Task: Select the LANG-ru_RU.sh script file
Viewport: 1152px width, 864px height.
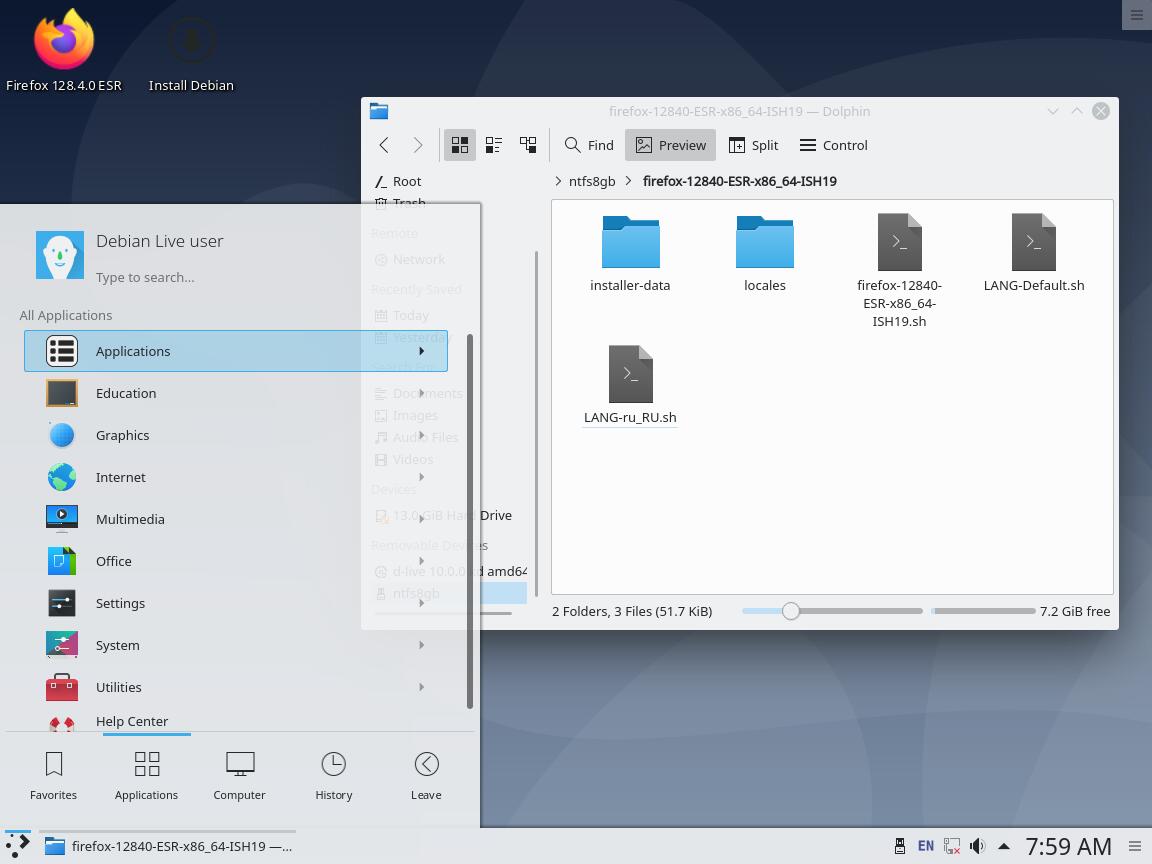Action: pos(630,385)
